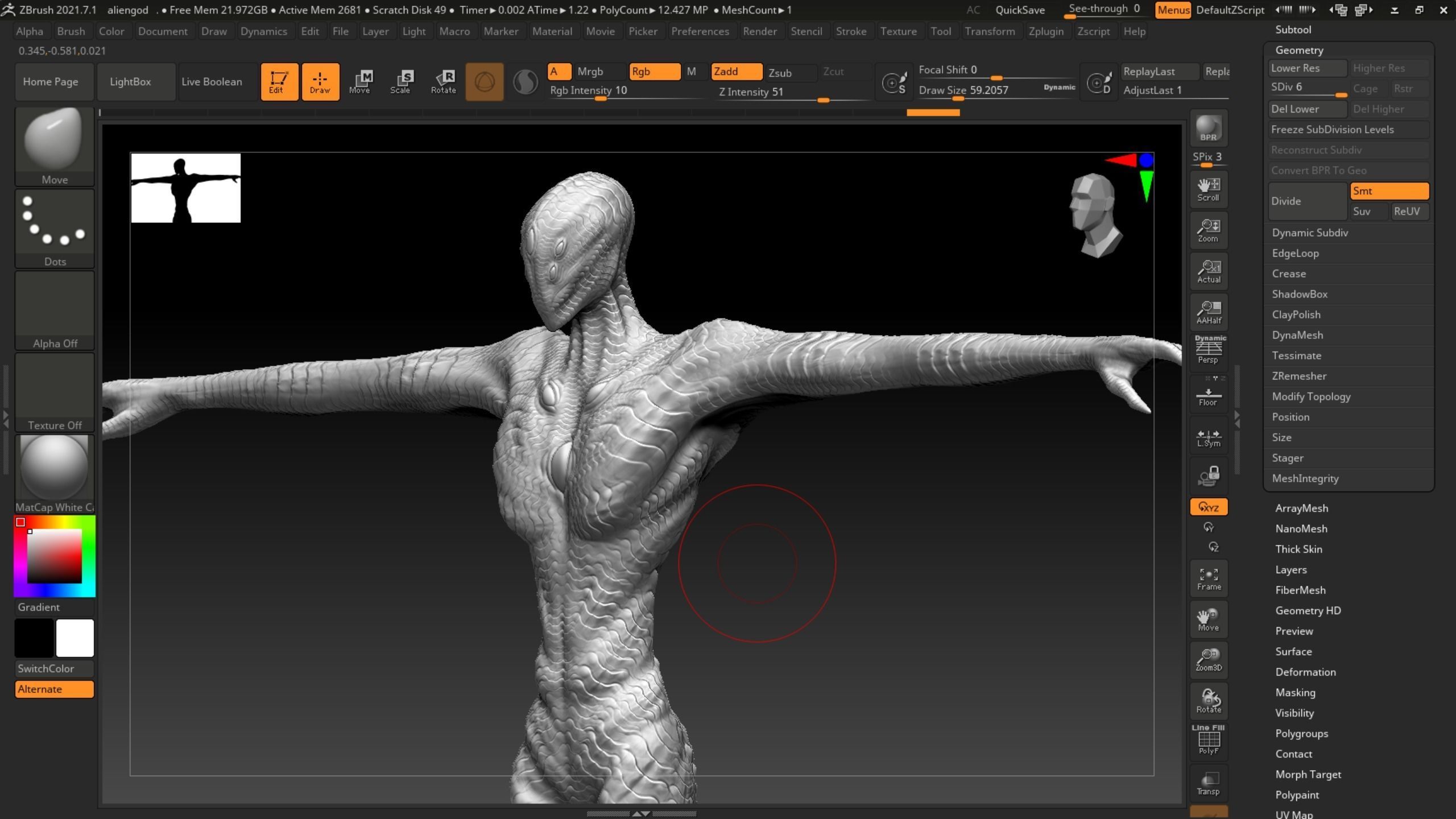The image size is (1456, 819).
Task: Expand the Layers subpalette
Action: coord(1291,570)
